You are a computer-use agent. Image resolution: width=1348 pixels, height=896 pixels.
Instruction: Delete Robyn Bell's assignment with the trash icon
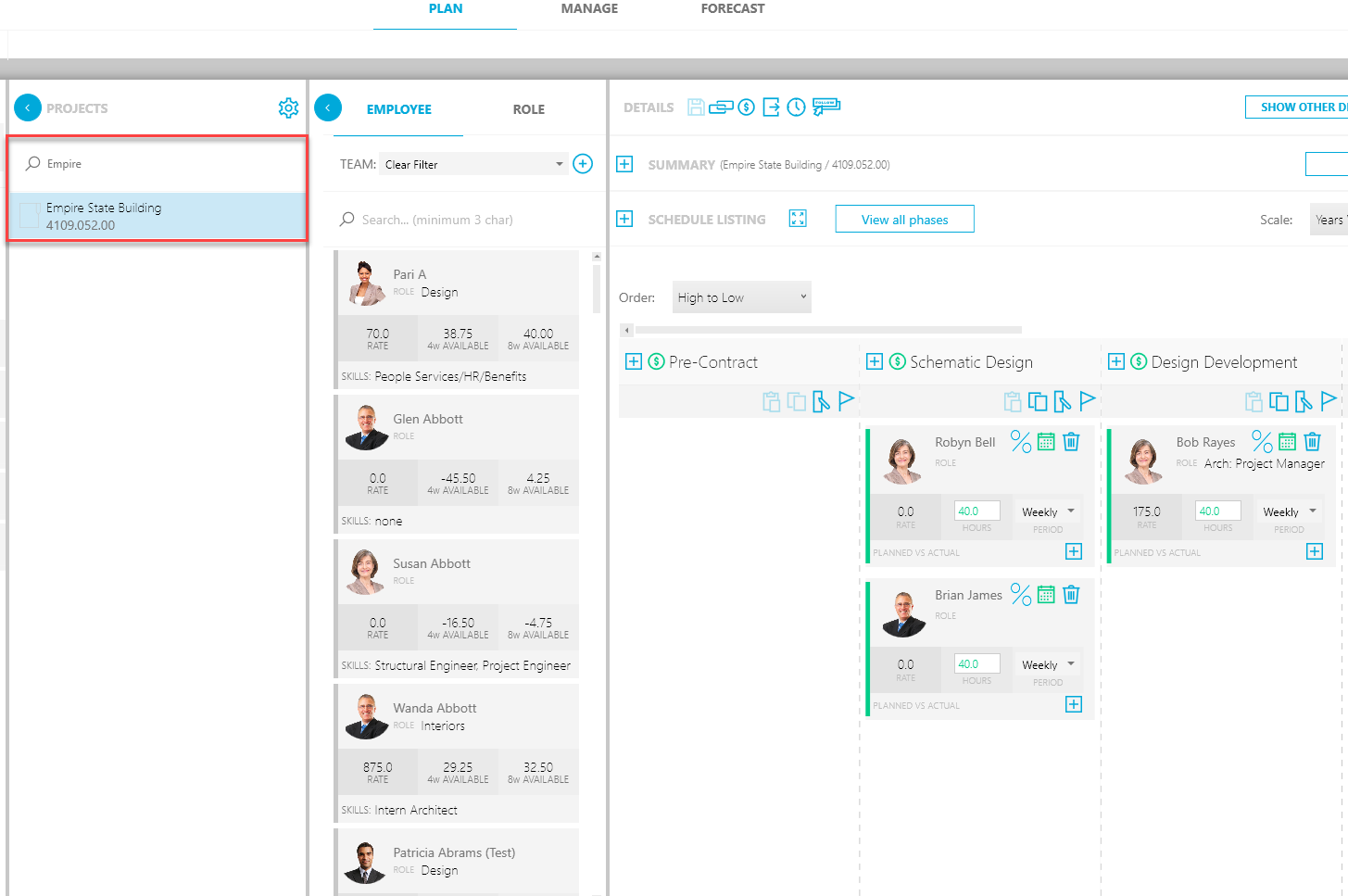point(1071,442)
